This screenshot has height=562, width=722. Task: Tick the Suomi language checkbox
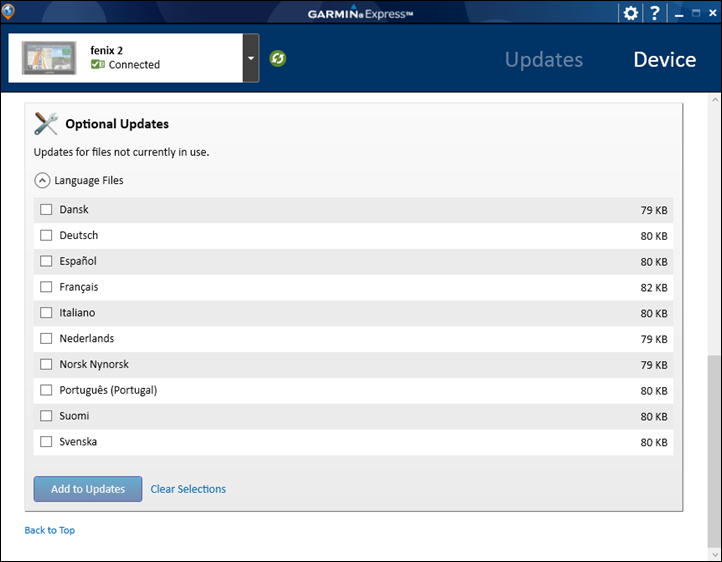(46, 416)
